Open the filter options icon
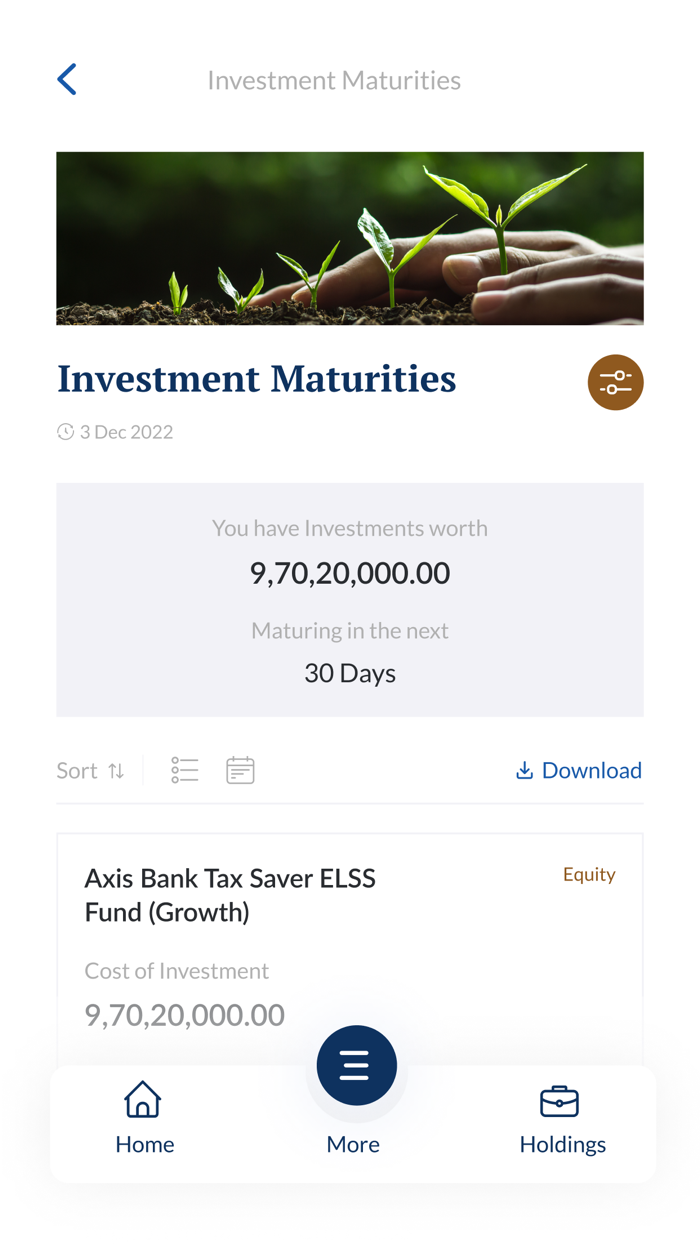The width and height of the screenshot is (700, 1244). click(x=615, y=382)
